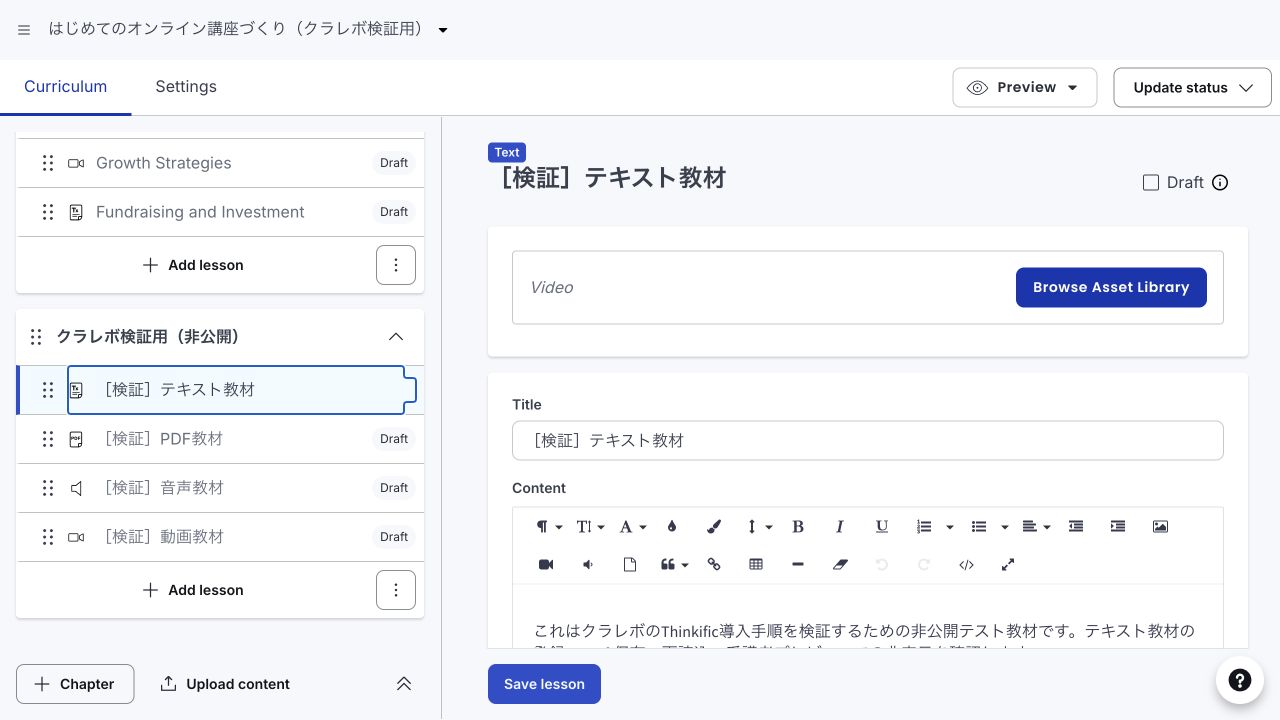Open the course title dropdown arrow
This screenshot has height=720, width=1280.
click(x=443, y=30)
